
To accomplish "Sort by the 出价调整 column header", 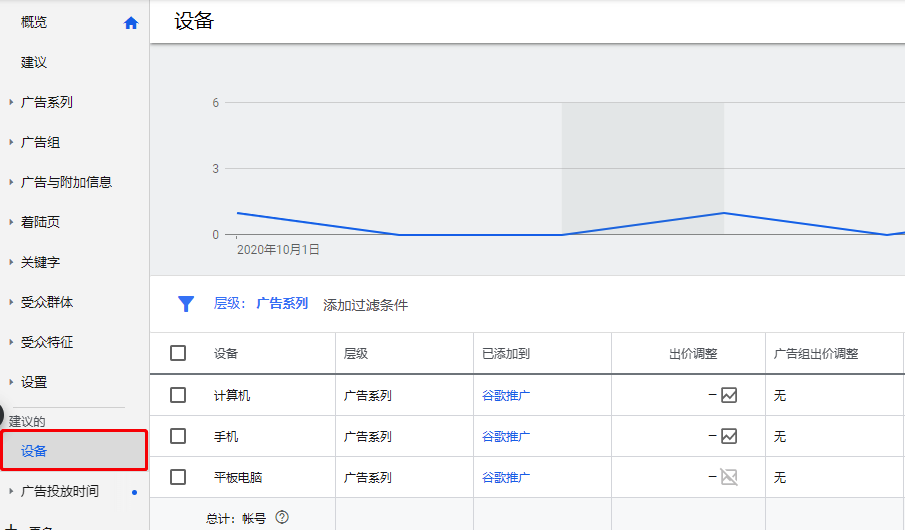I will tap(693, 354).
